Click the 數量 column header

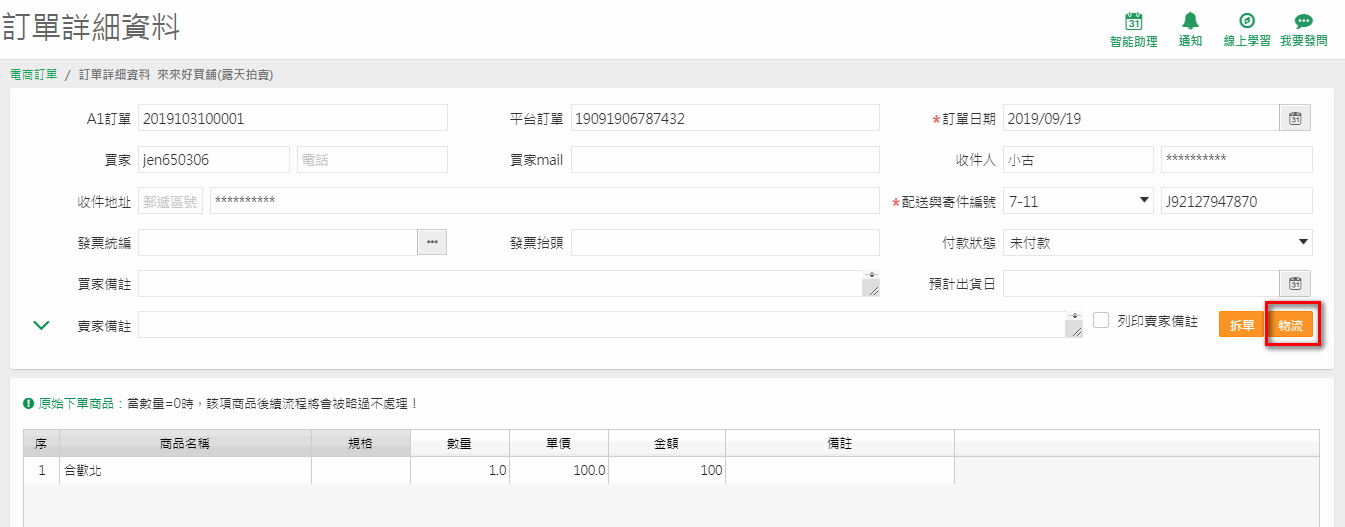459,443
